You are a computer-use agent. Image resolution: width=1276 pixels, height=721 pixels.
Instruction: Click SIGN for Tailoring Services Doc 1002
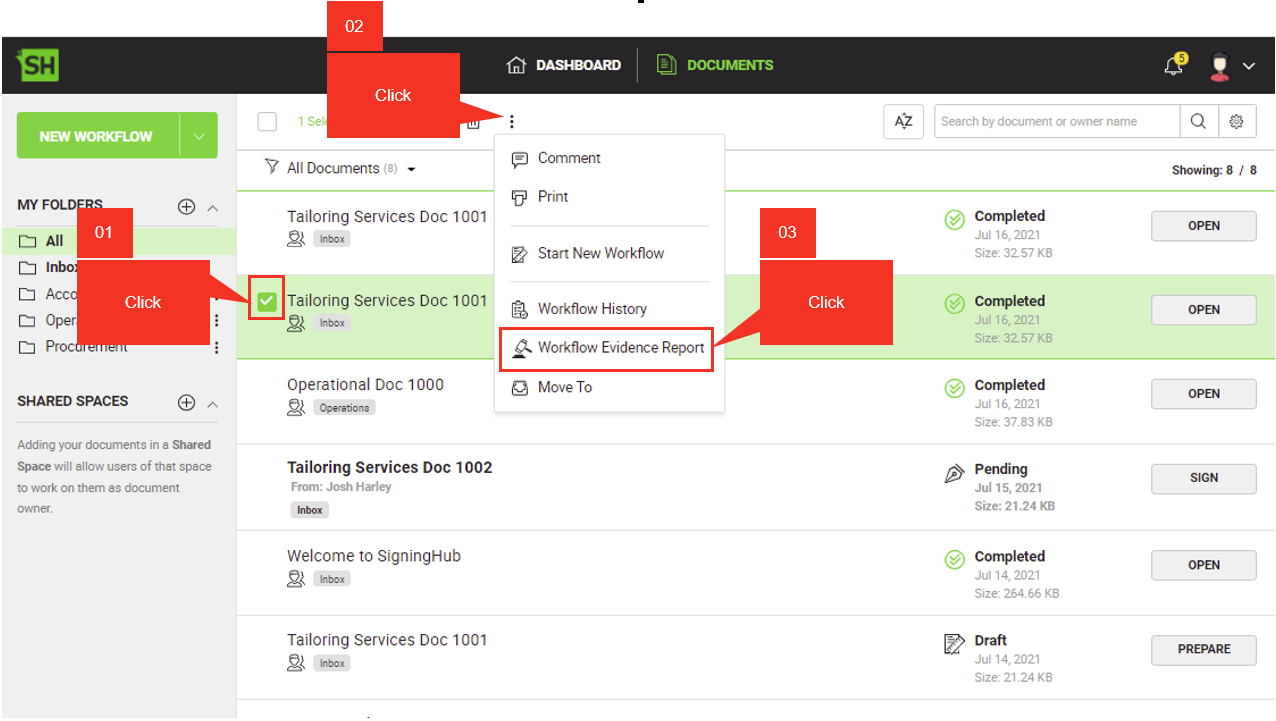[x=1203, y=478]
